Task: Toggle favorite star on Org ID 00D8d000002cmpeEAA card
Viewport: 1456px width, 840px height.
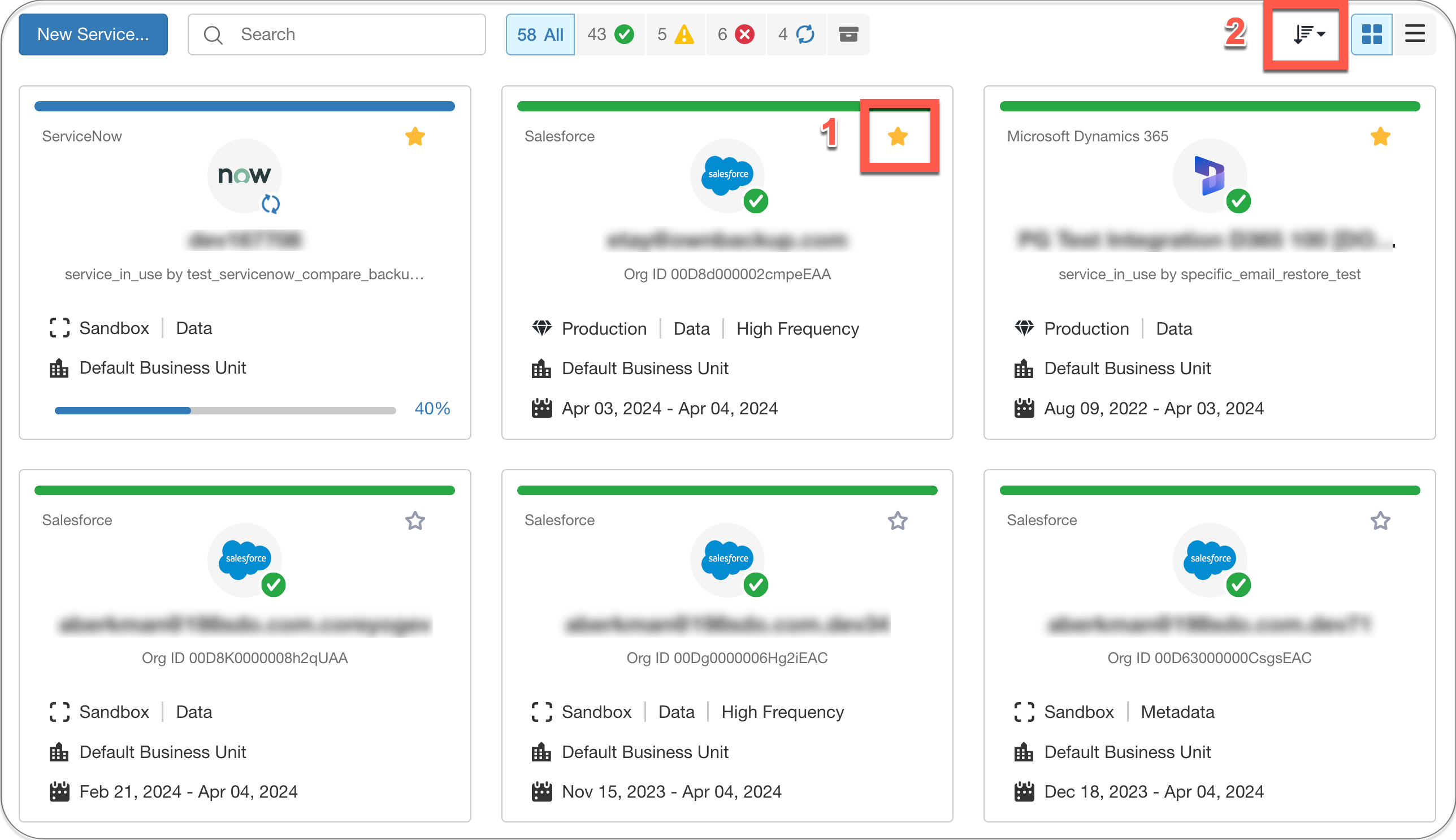Action: pos(898,137)
